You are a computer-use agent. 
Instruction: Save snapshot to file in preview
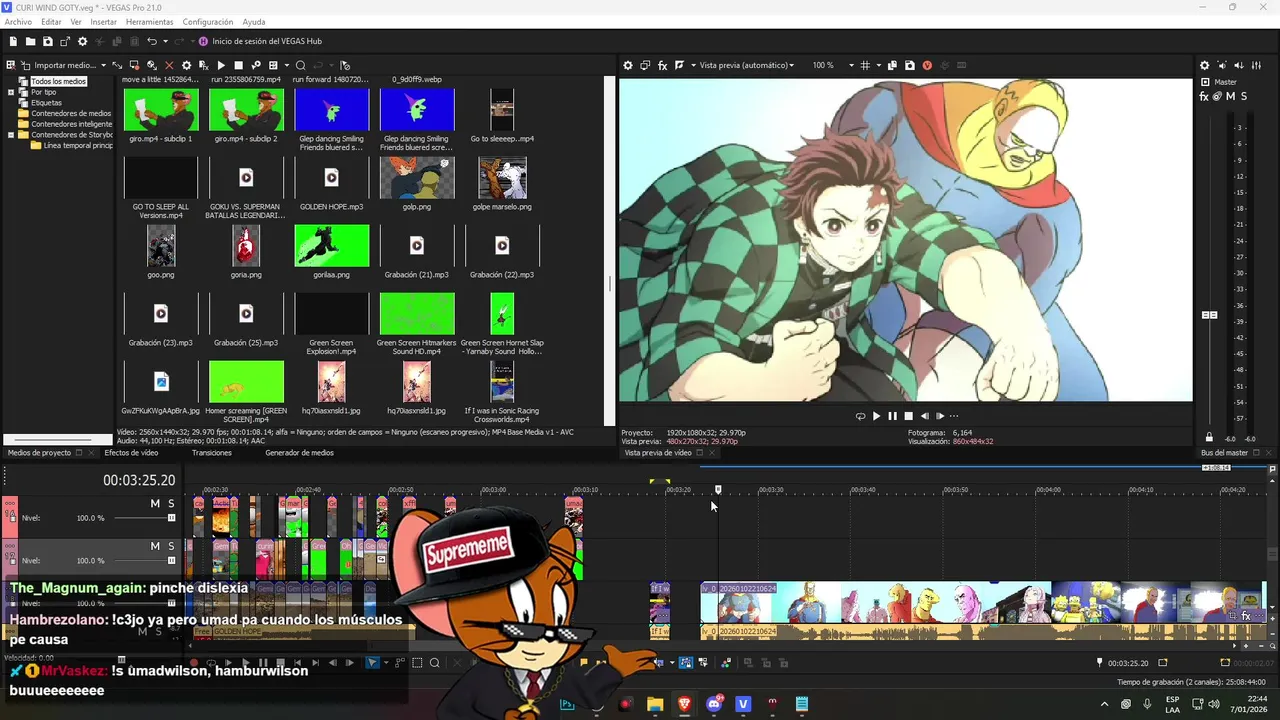coord(910,65)
